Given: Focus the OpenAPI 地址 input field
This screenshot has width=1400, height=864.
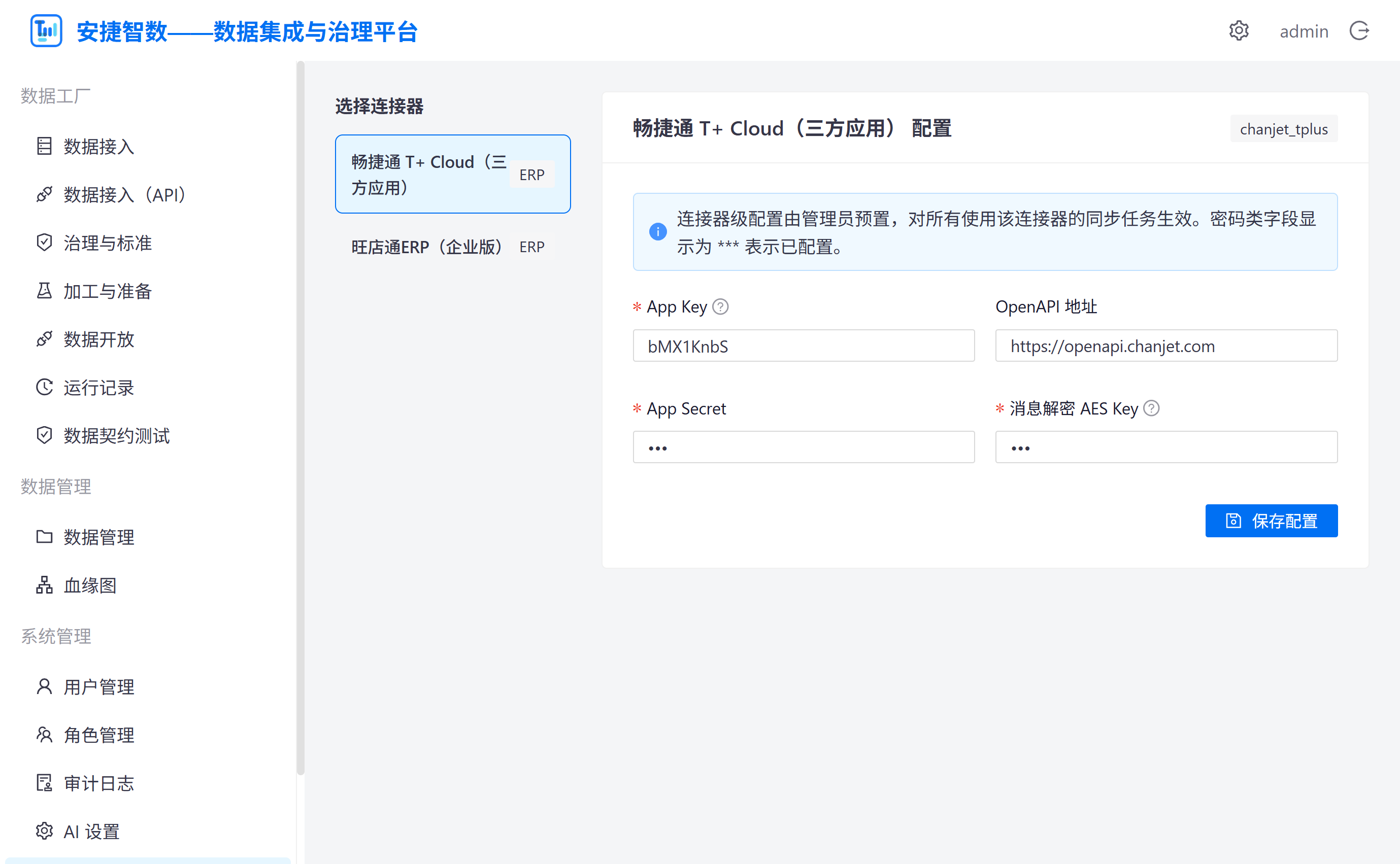Looking at the screenshot, I should tap(1166, 345).
